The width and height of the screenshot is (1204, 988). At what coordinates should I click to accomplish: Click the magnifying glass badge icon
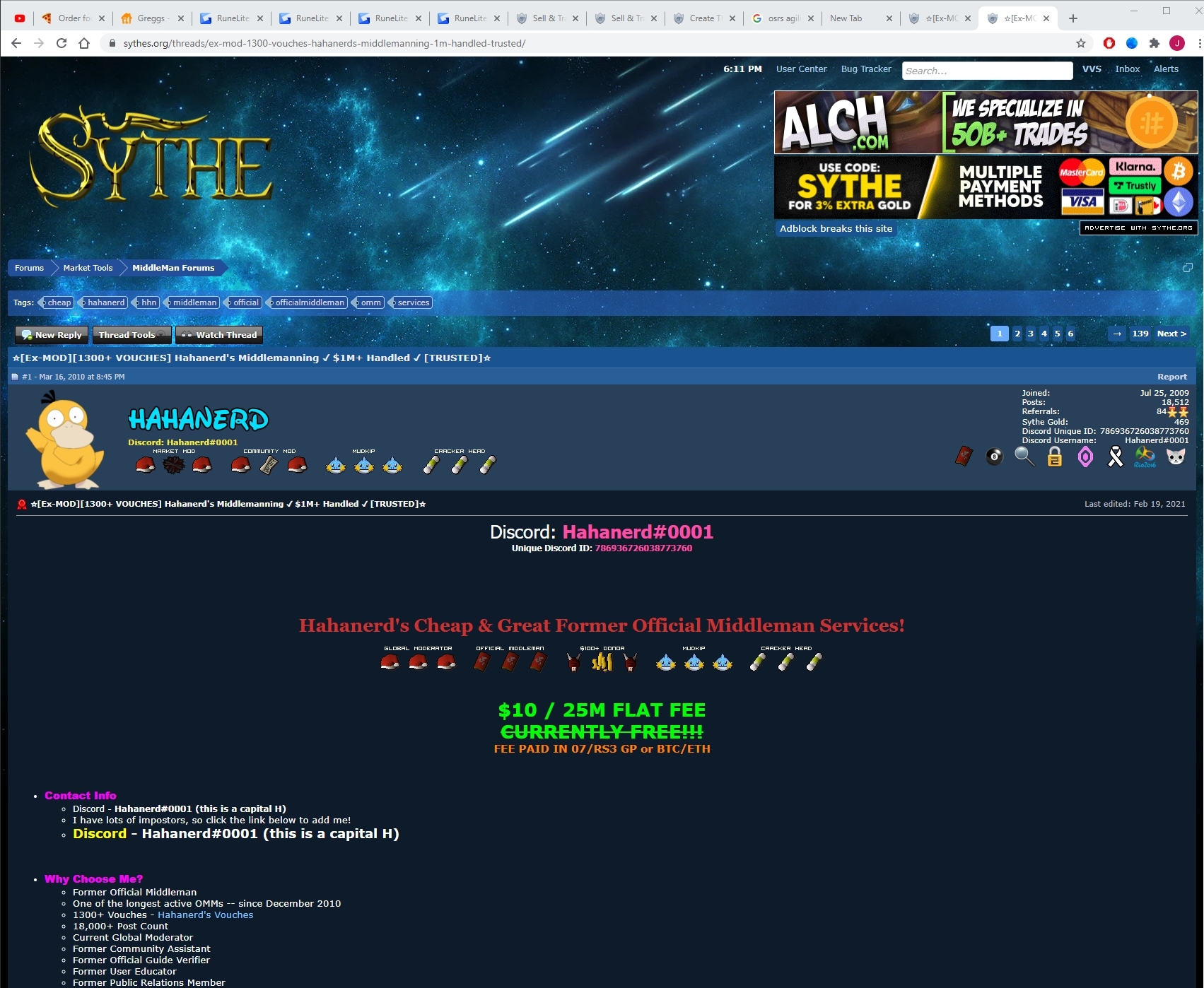tap(1024, 457)
